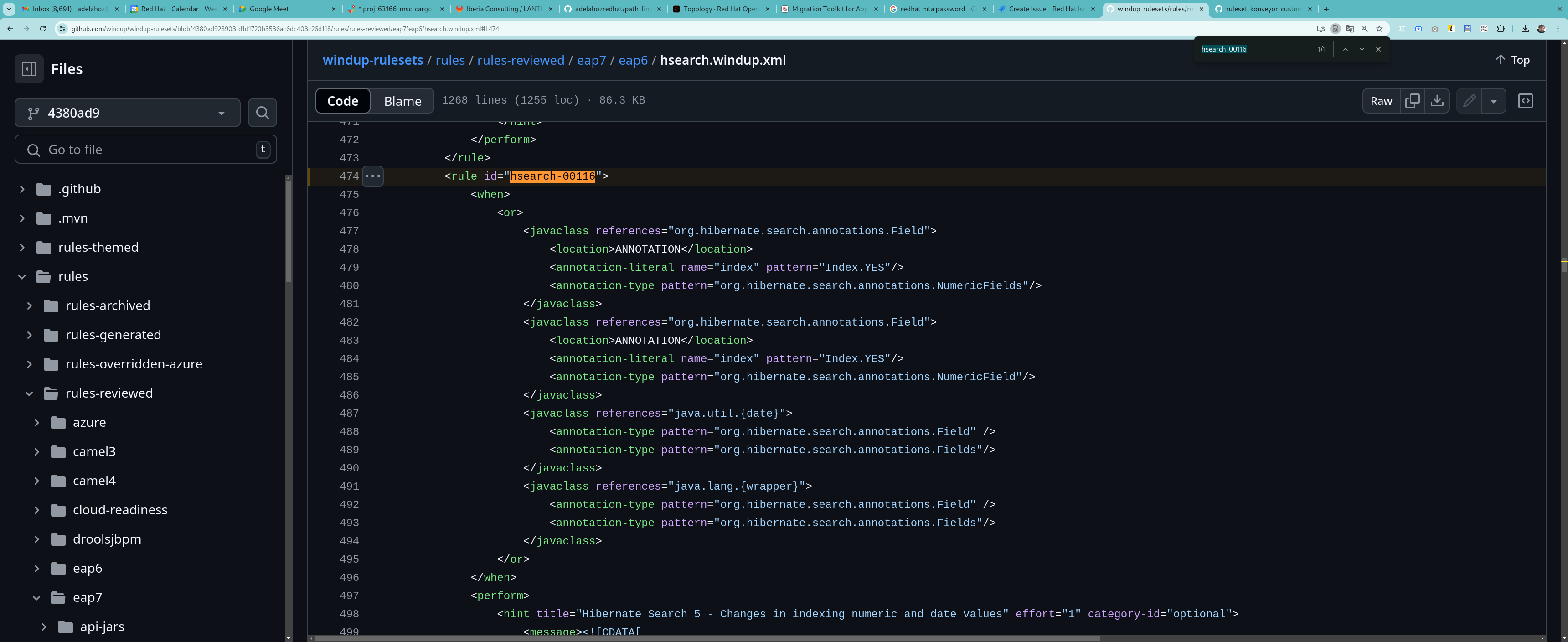The image size is (1568, 642).
Task: Download the raw file icon
Action: (1437, 101)
